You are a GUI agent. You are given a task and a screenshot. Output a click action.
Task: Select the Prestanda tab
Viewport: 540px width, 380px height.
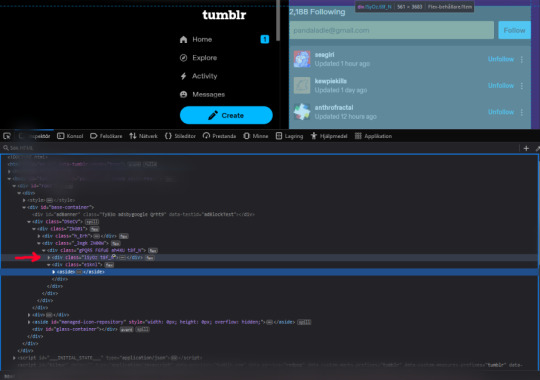[219, 136]
